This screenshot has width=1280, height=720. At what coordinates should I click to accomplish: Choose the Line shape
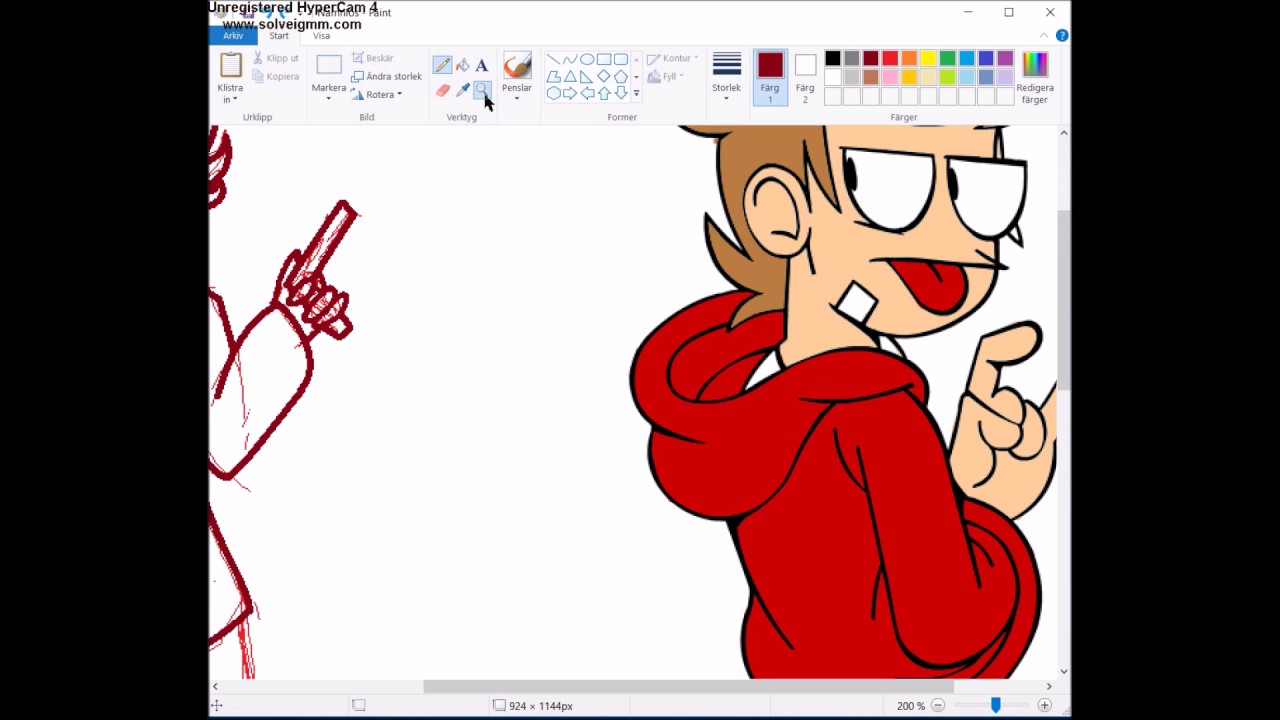[553, 59]
